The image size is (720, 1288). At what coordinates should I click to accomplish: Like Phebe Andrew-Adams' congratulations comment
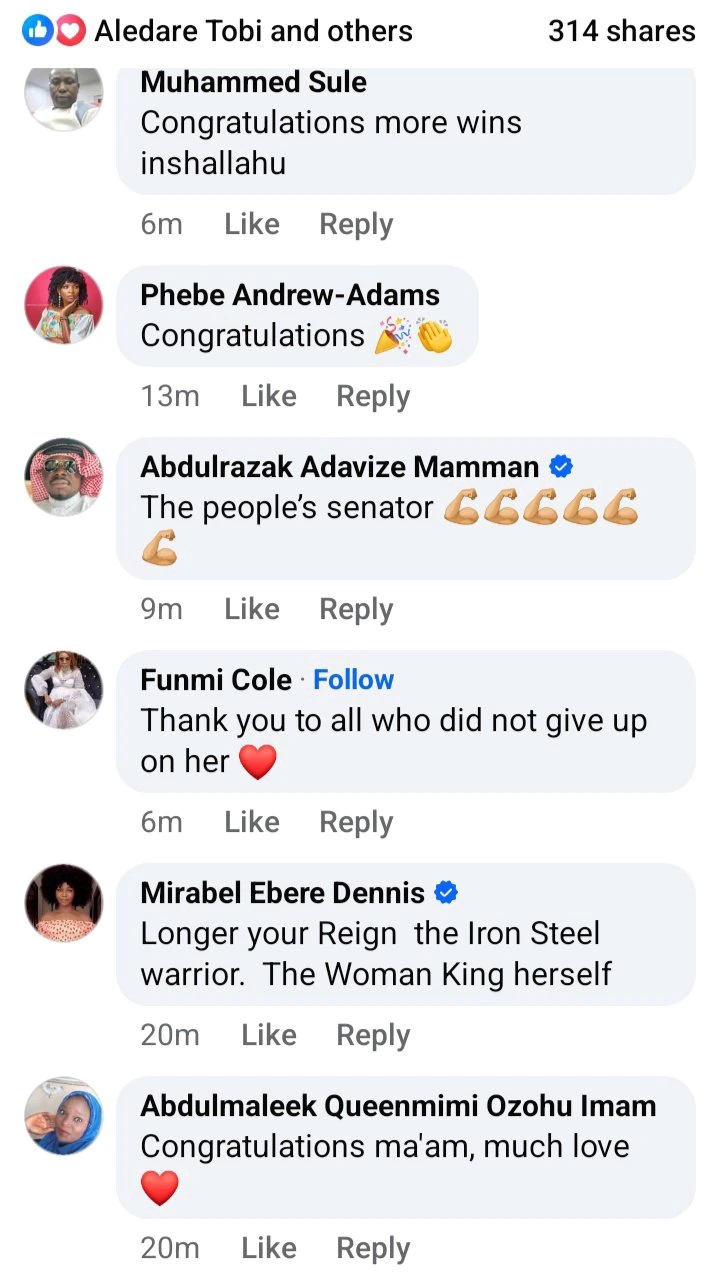point(268,396)
